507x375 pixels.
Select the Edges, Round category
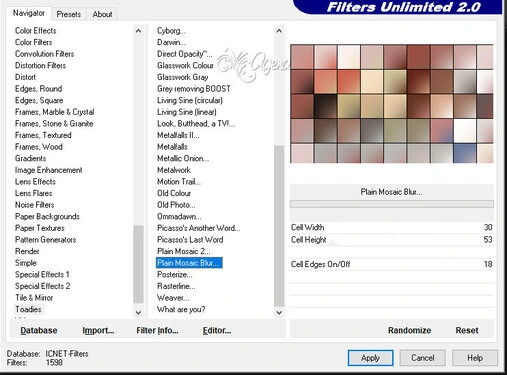click(38, 89)
